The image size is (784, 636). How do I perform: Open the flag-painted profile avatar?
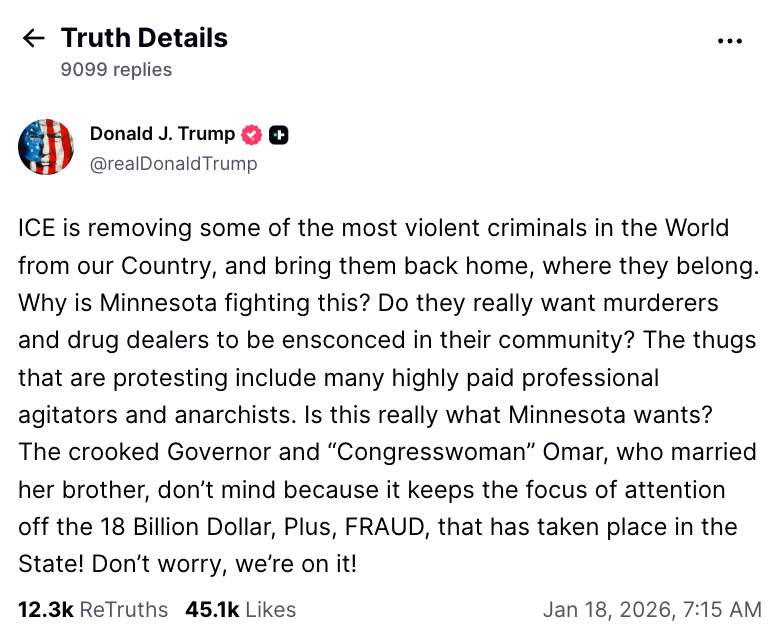(x=46, y=147)
